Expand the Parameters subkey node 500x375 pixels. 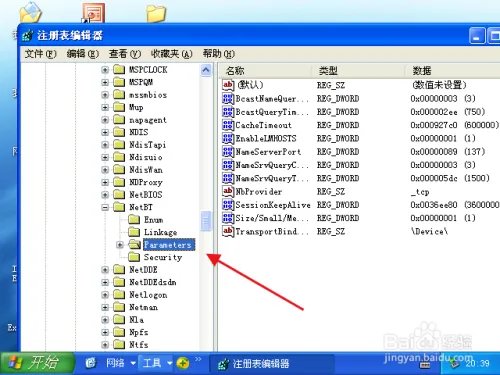pos(120,245)
